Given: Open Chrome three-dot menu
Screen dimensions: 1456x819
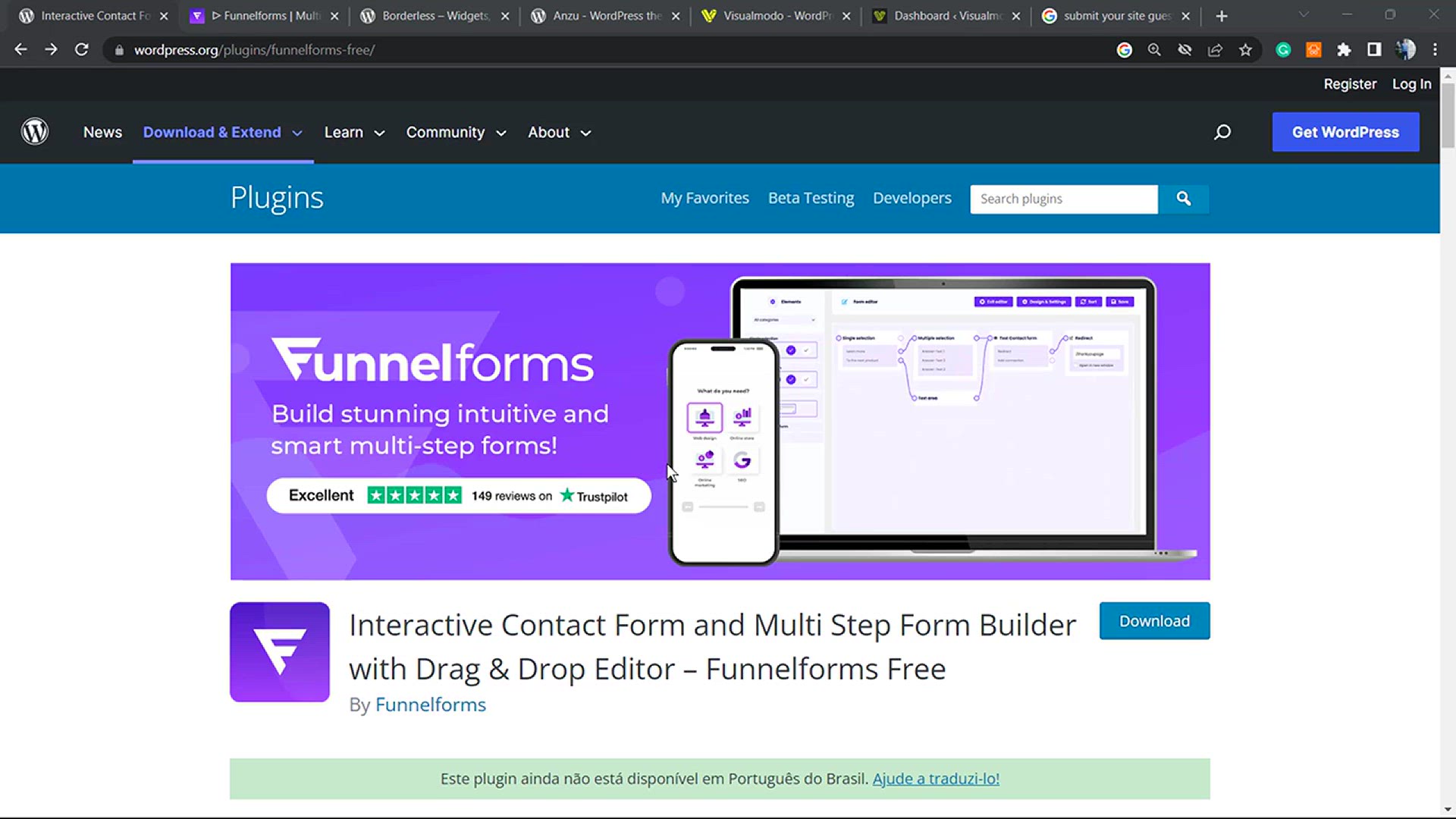Looking at the screenshot, I should pos(1435,50).
